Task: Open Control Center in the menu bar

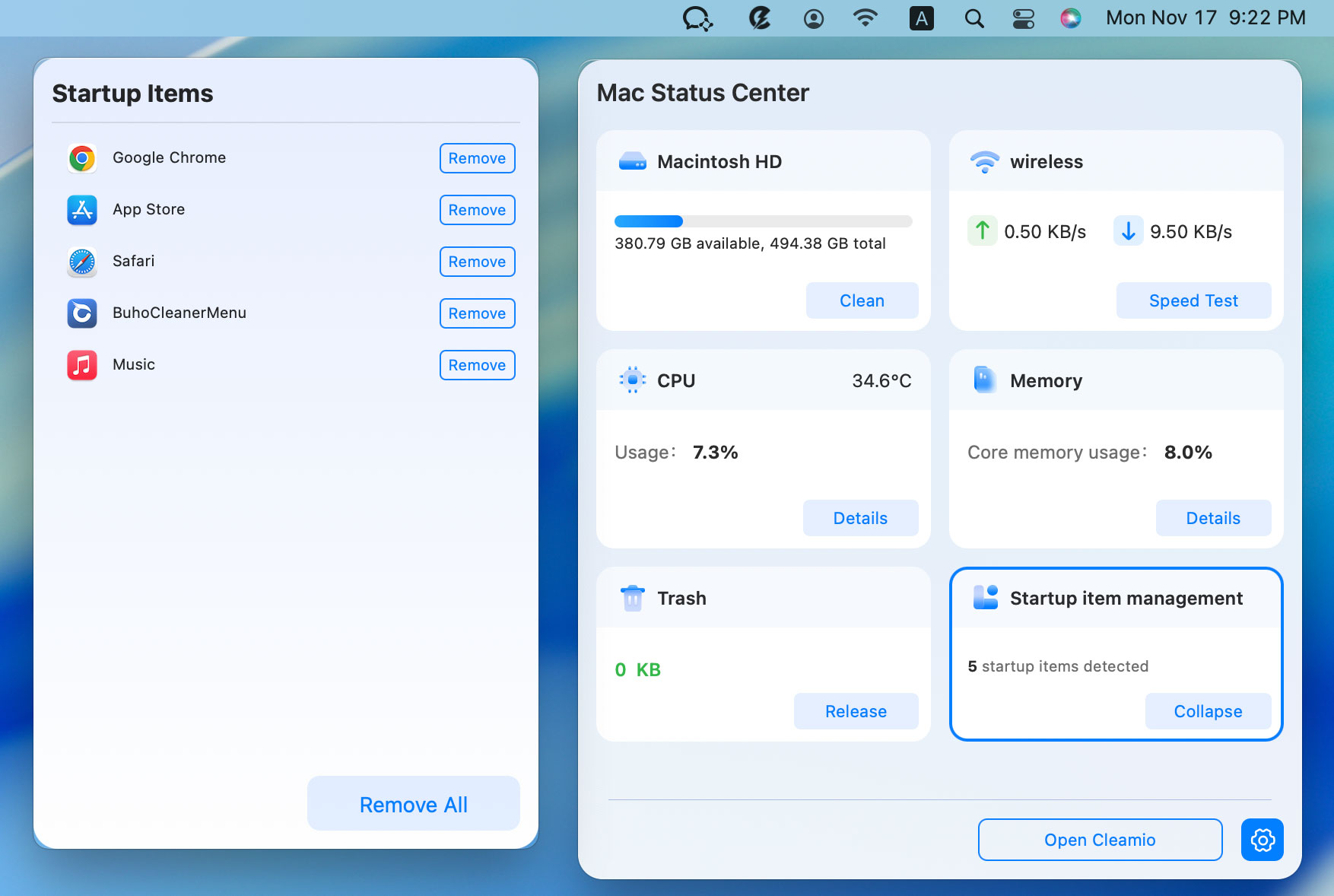Action: (1023, 18)
